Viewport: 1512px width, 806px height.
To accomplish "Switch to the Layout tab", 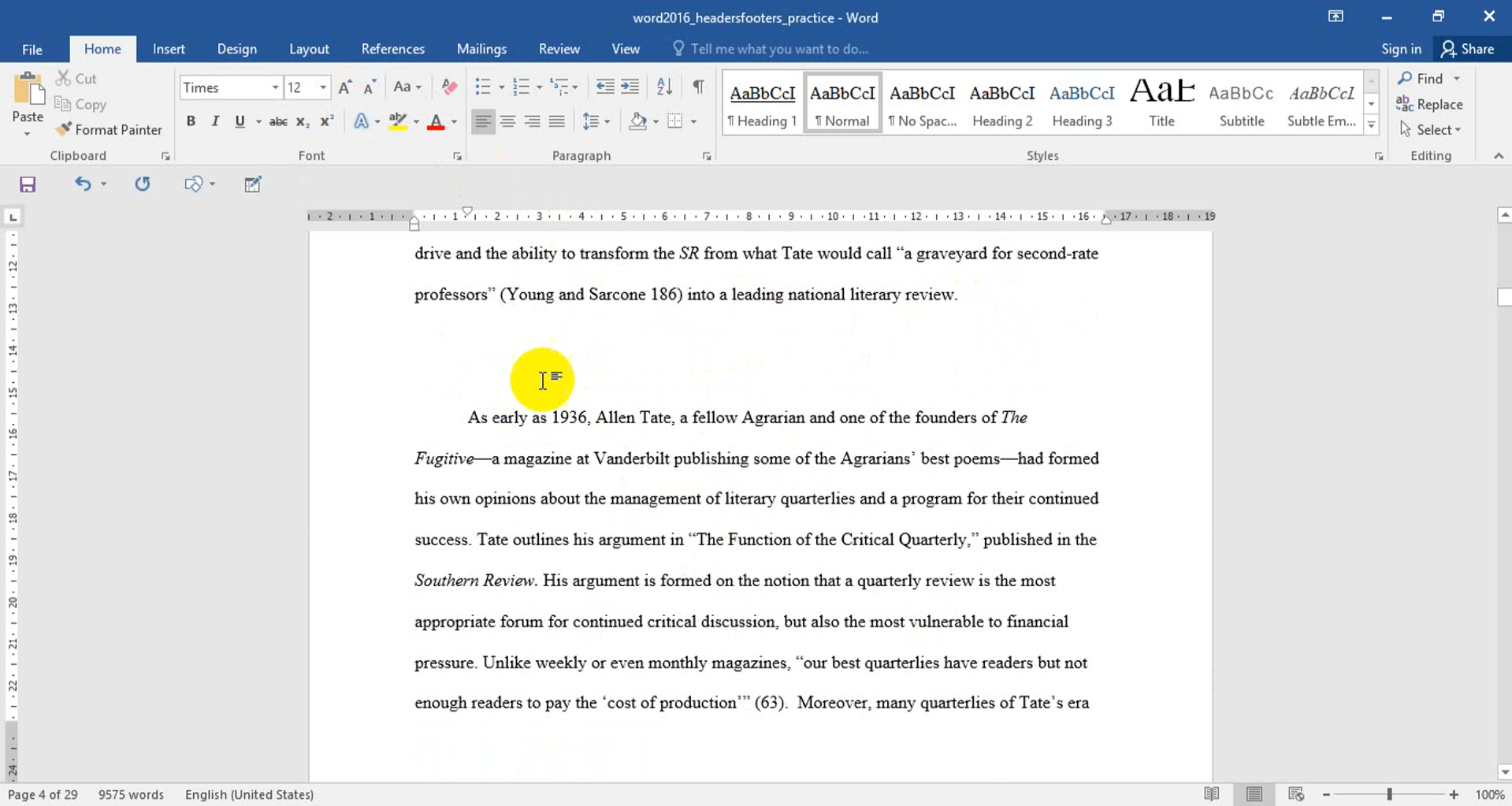I will (x=309, y=49).
